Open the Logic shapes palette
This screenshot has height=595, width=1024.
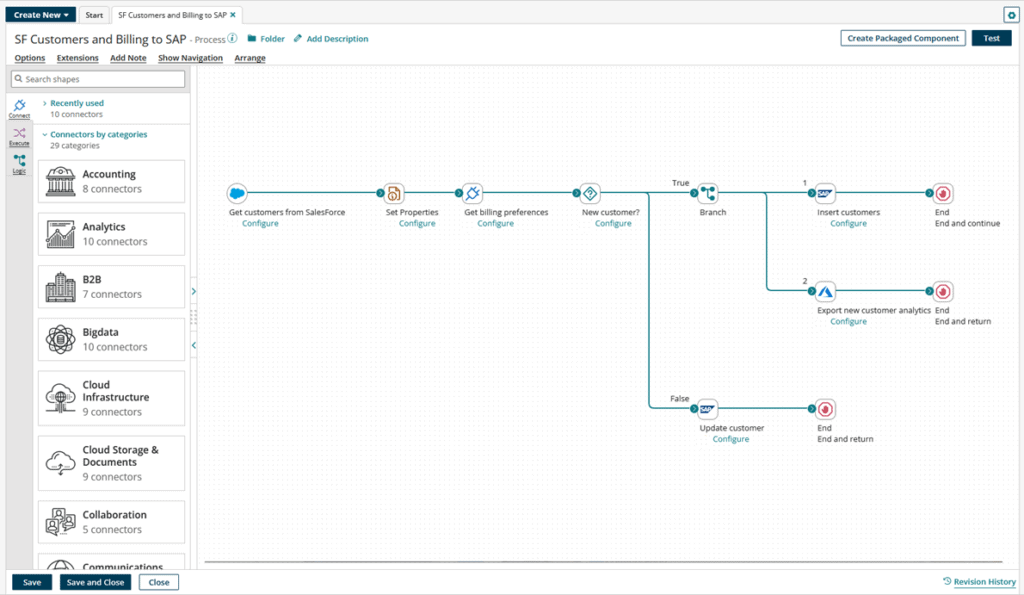click(20, 164)
